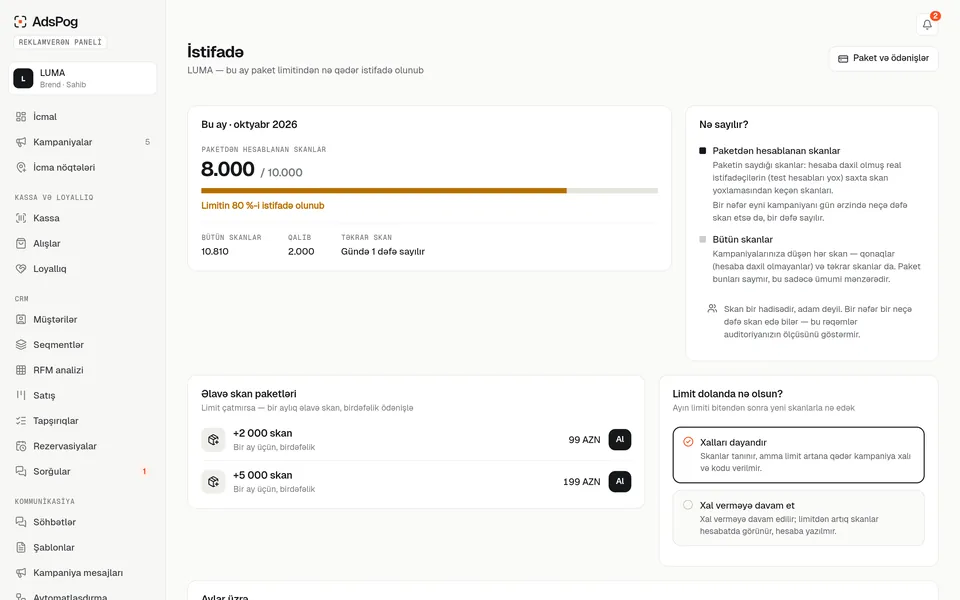Viewport: 960px width, 600px height.
Task: Click the 'Gündə 1 dəfə sayılır' value
Action: (383, 252)
